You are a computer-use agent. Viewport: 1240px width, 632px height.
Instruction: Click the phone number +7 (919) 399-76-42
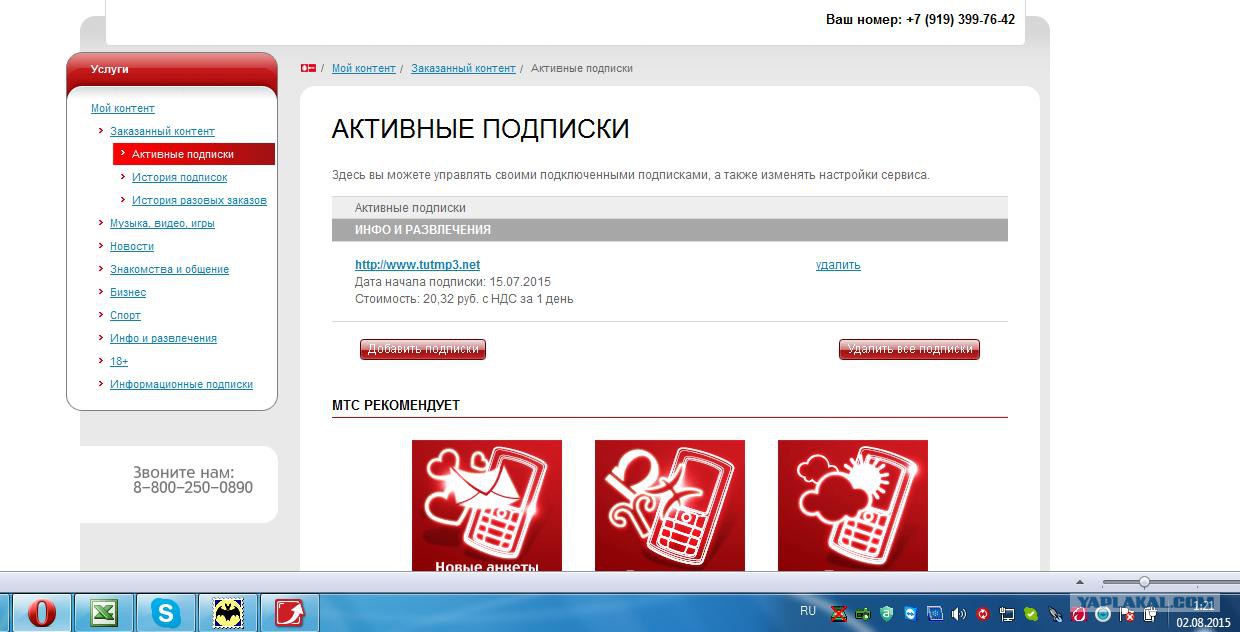click(x=960, y=19)
